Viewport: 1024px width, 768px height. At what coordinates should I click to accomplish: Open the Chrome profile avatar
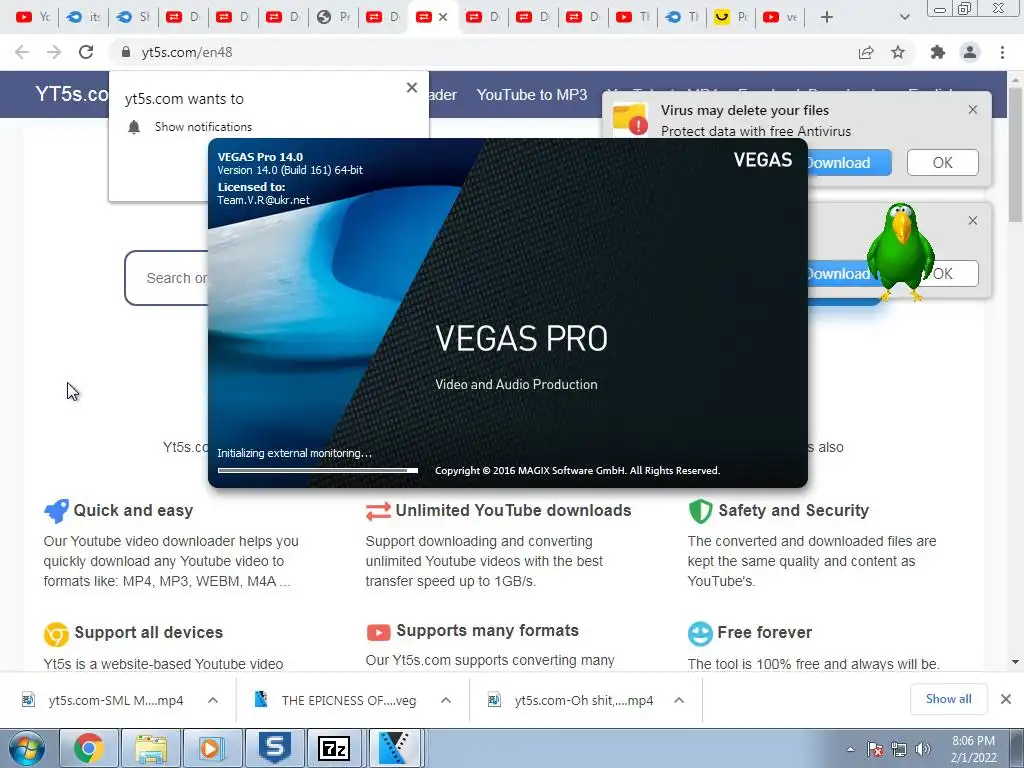[970, 52]
